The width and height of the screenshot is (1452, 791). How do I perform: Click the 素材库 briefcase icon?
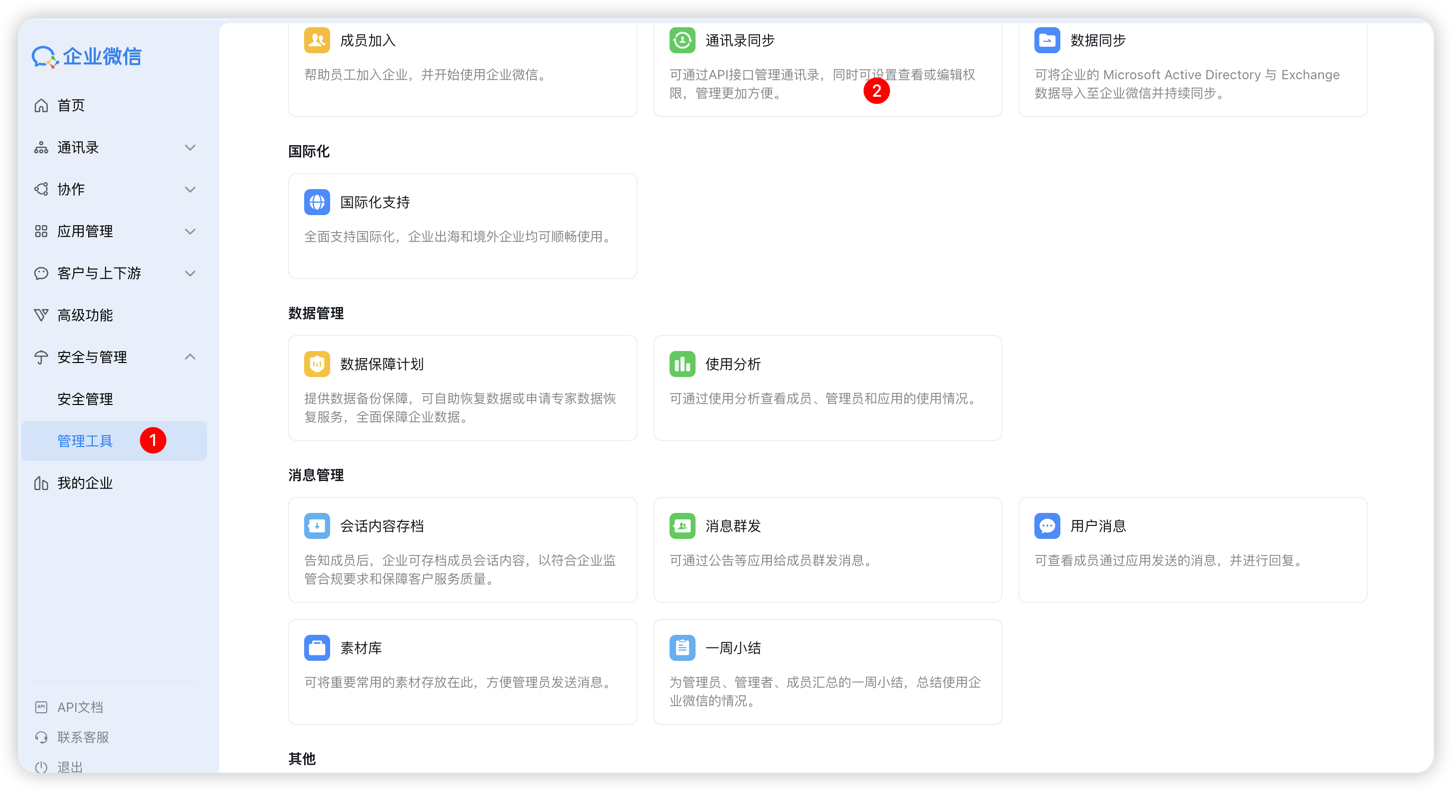(x=317, y=648)
